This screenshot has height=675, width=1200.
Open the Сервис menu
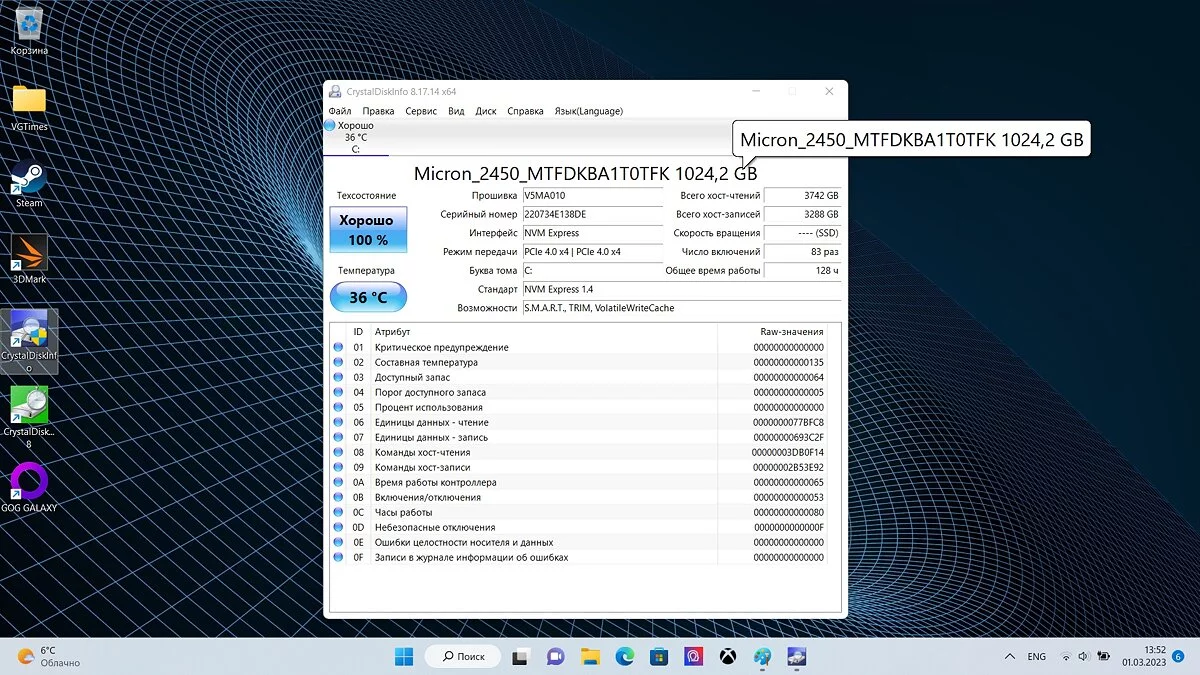pyautogui.click(x=421, y=111)
